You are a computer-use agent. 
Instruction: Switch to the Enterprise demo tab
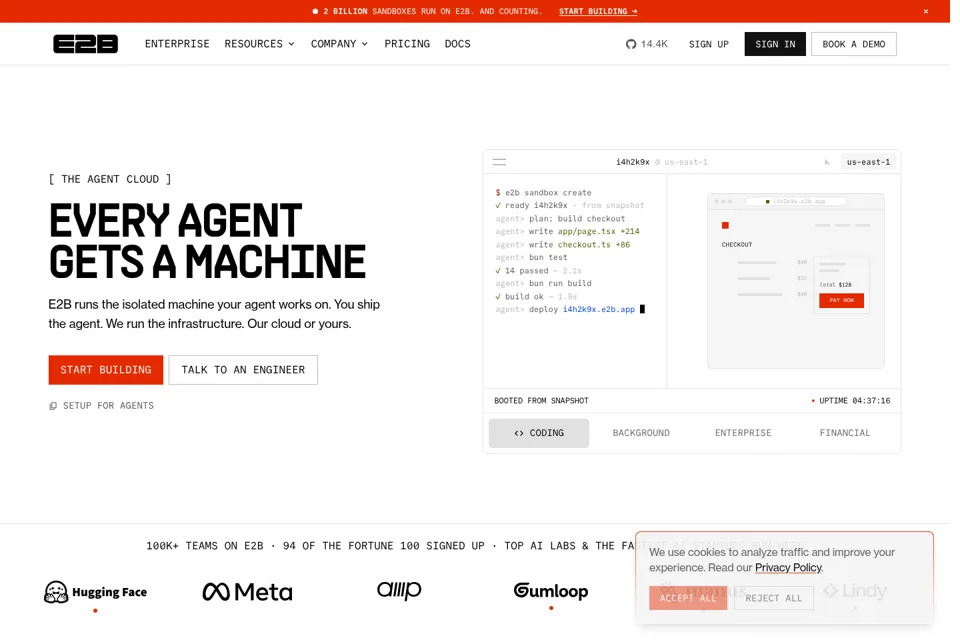743,433
